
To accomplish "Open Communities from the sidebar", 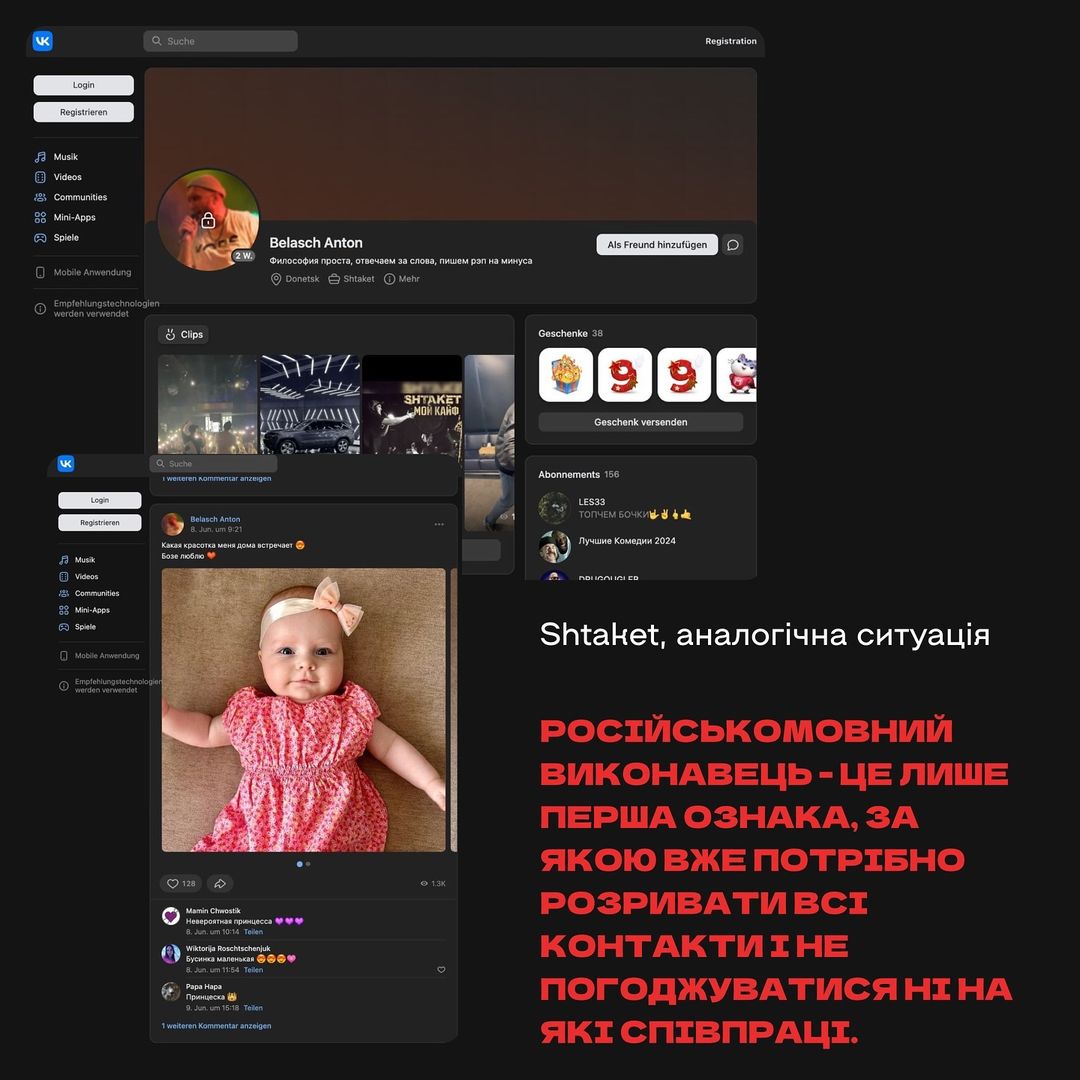I will click(80, 197).
